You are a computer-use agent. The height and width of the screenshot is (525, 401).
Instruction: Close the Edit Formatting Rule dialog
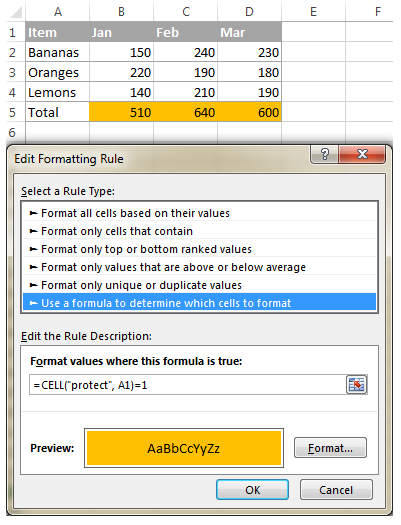362,154
